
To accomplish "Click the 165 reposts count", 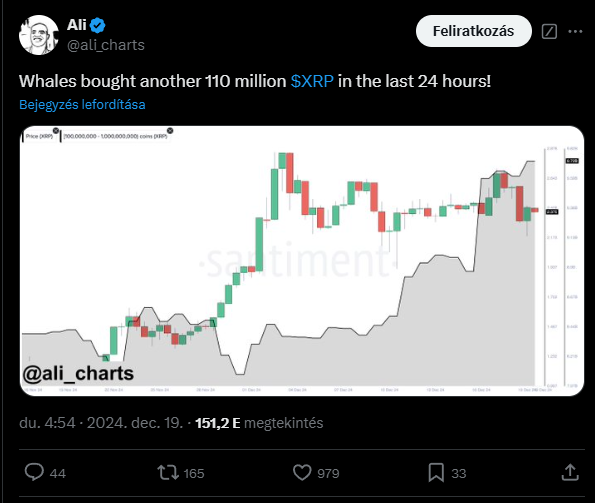I will [x=194, y=473].
